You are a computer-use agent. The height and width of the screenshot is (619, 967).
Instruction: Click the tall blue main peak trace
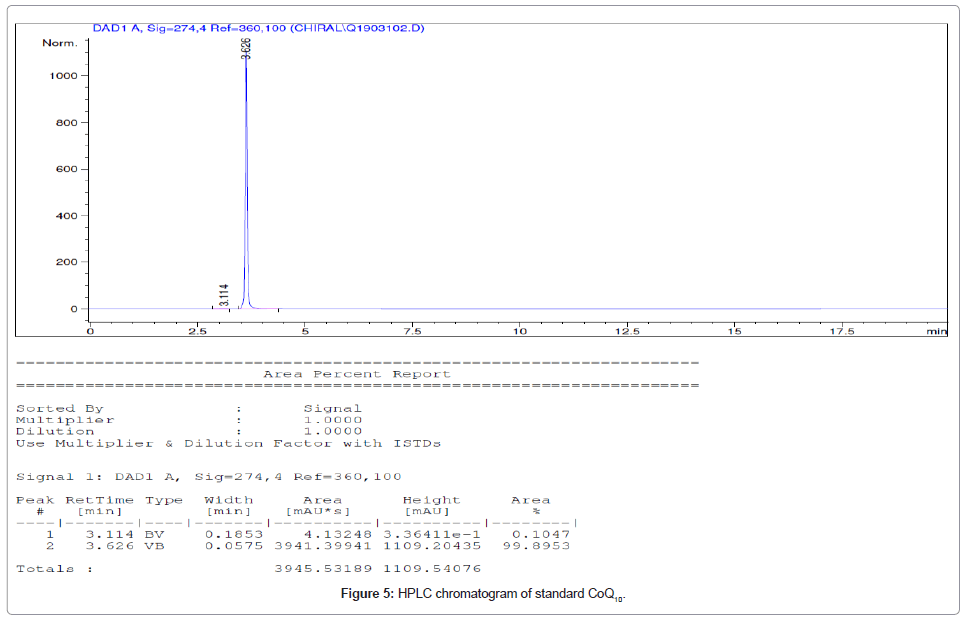[246, 180]
